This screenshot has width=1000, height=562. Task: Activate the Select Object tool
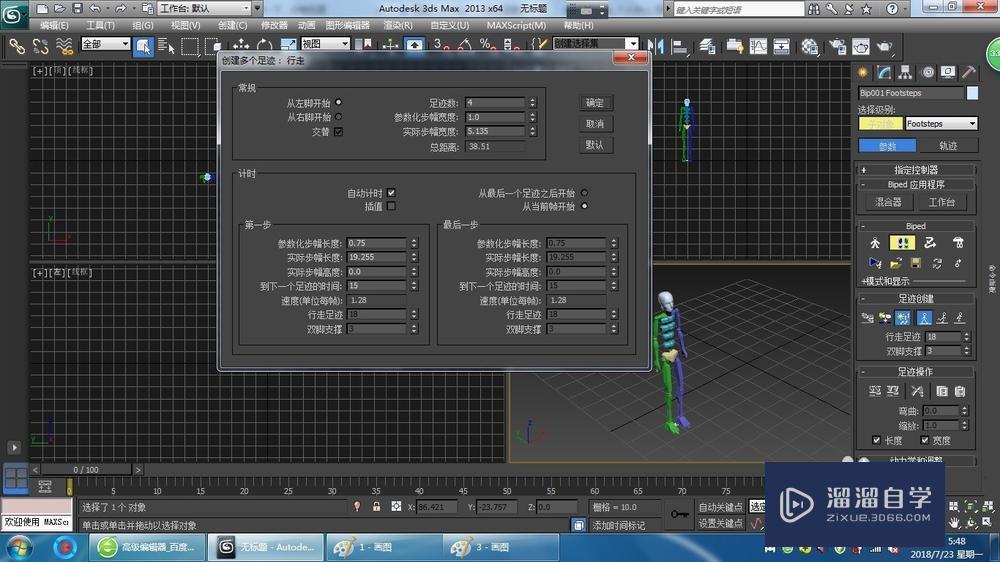tap(143, 46)
